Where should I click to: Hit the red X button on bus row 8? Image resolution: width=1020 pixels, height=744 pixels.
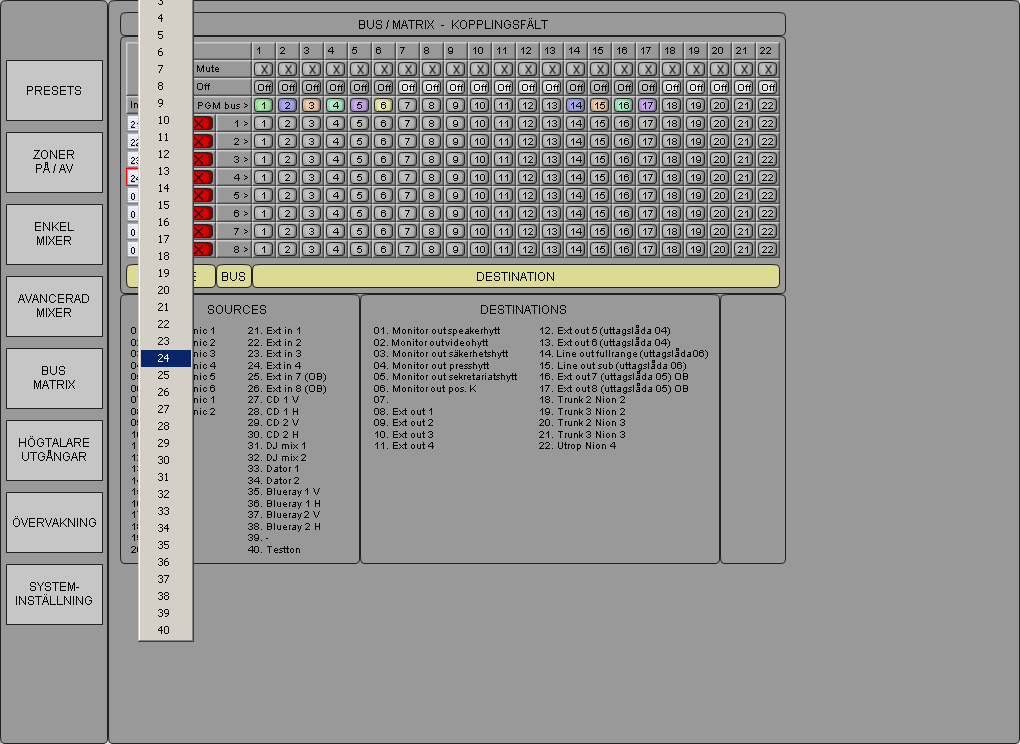click(x=203, y=249)
